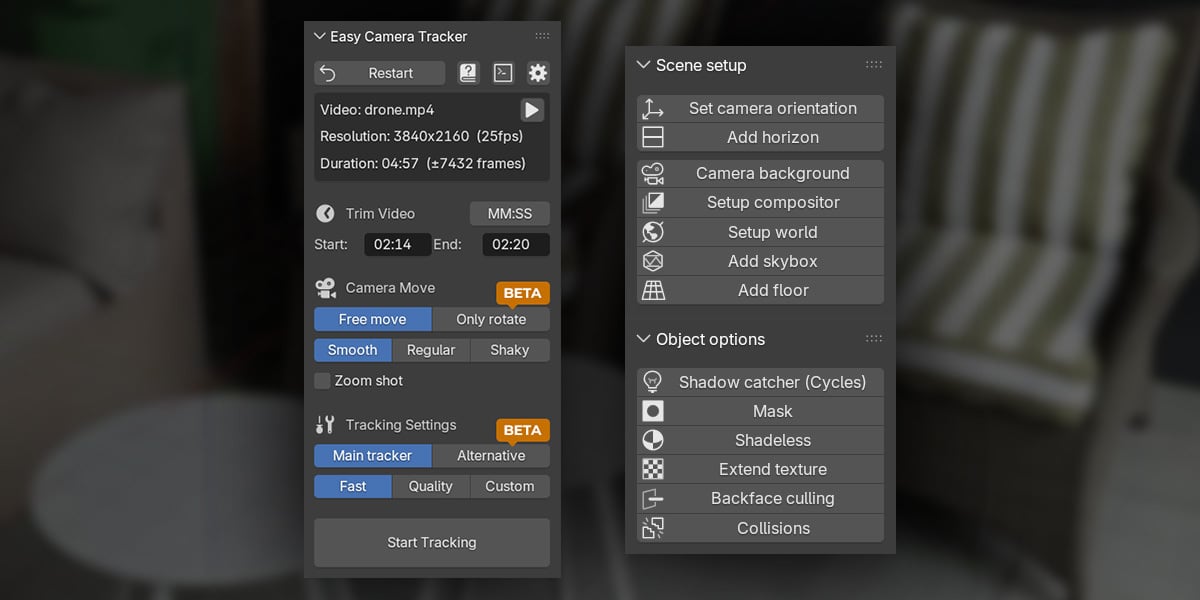Enable the Zoom shot checkbox
Viewport: 1200px width, 600px height.
322,381
